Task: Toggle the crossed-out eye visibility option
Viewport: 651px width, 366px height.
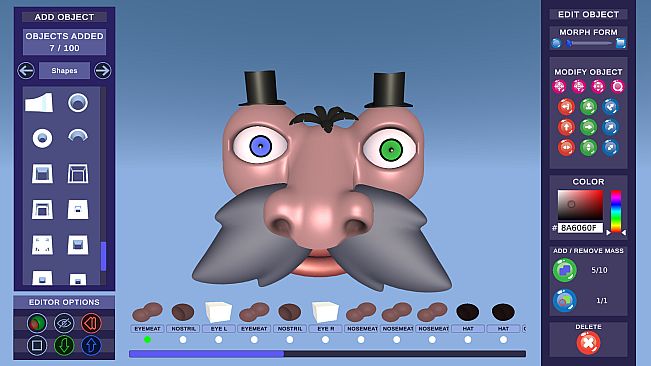Action: tap(64, 323)
